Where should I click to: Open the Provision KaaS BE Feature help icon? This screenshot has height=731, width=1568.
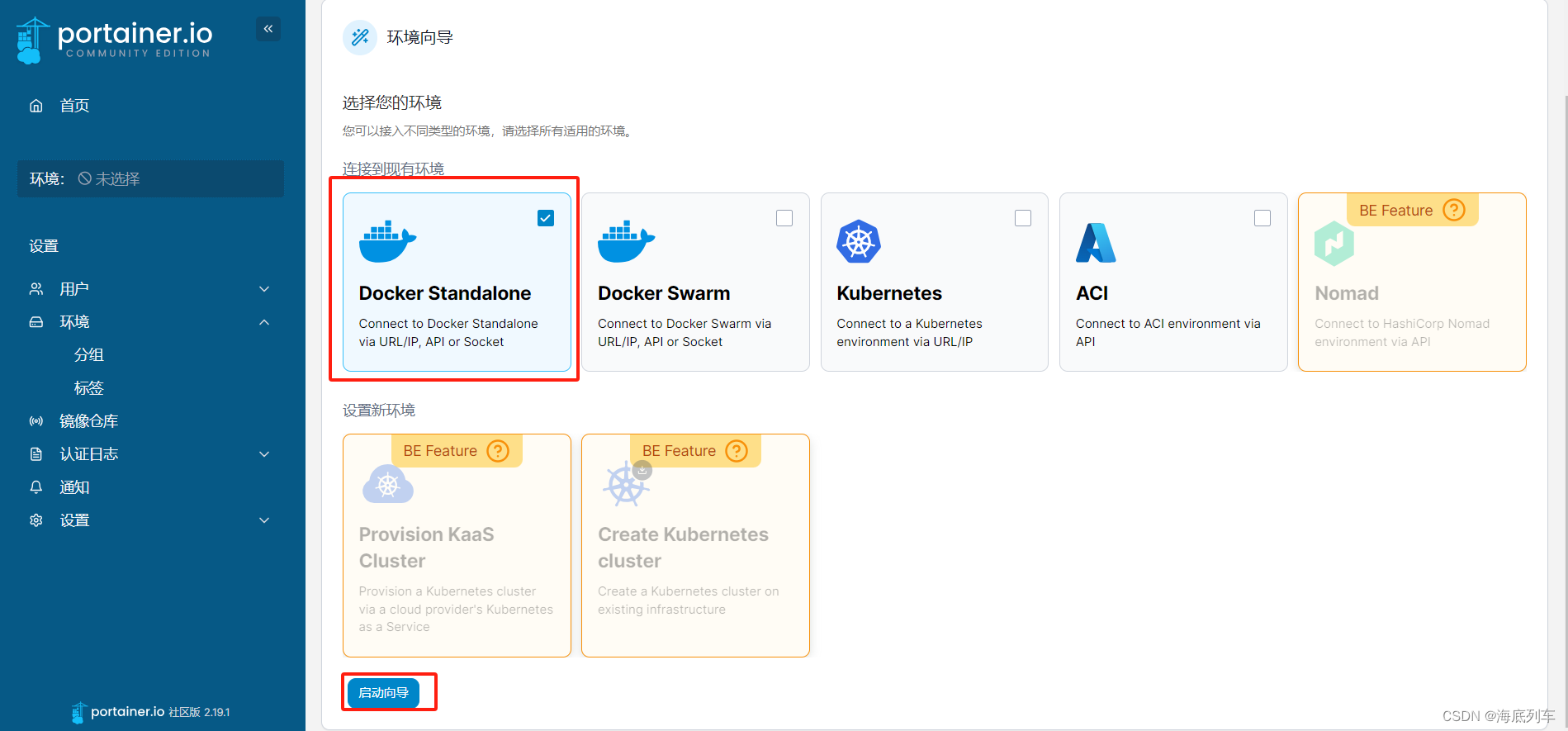click(498, 451)
